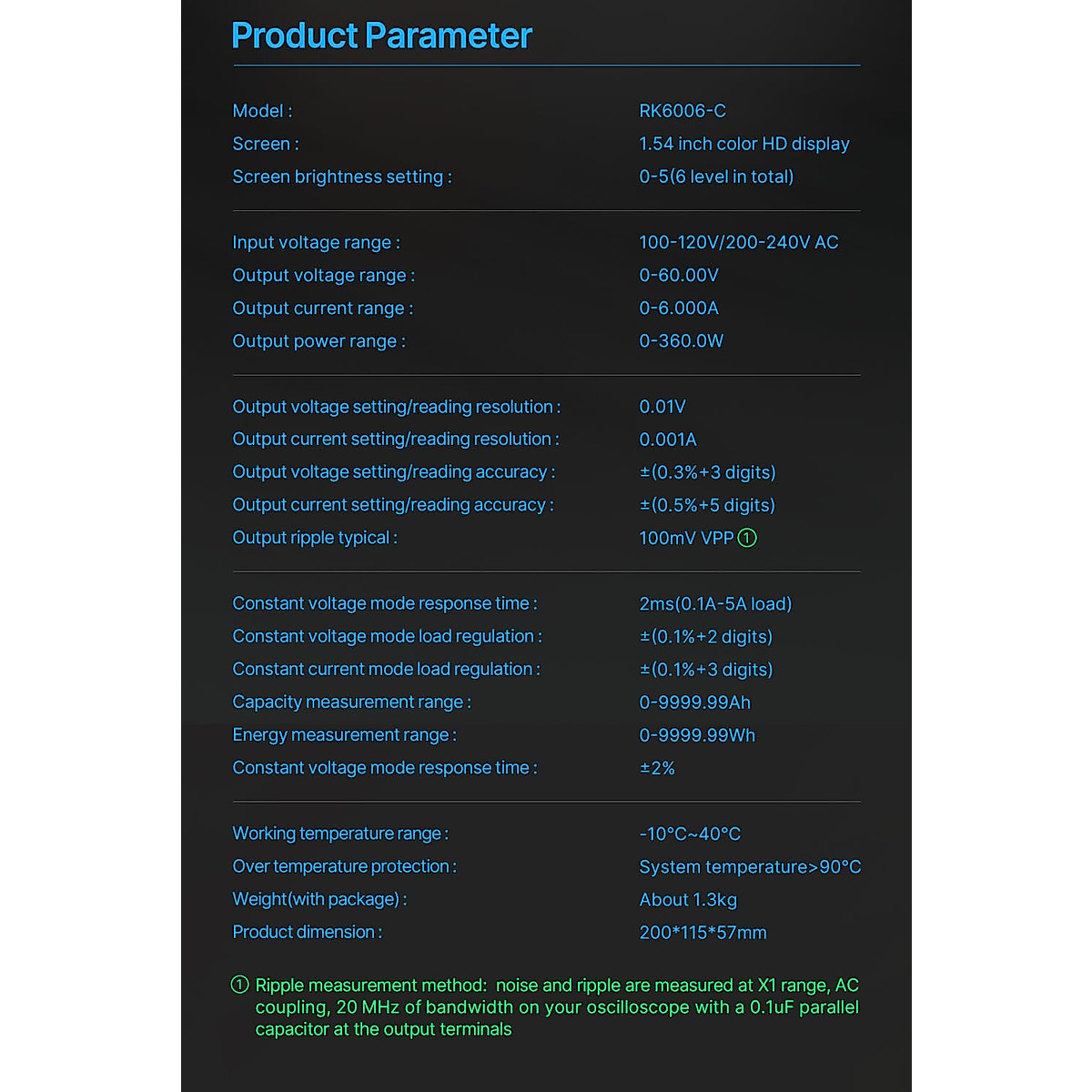Select the RK6006-C model value

tap(682, 111)
